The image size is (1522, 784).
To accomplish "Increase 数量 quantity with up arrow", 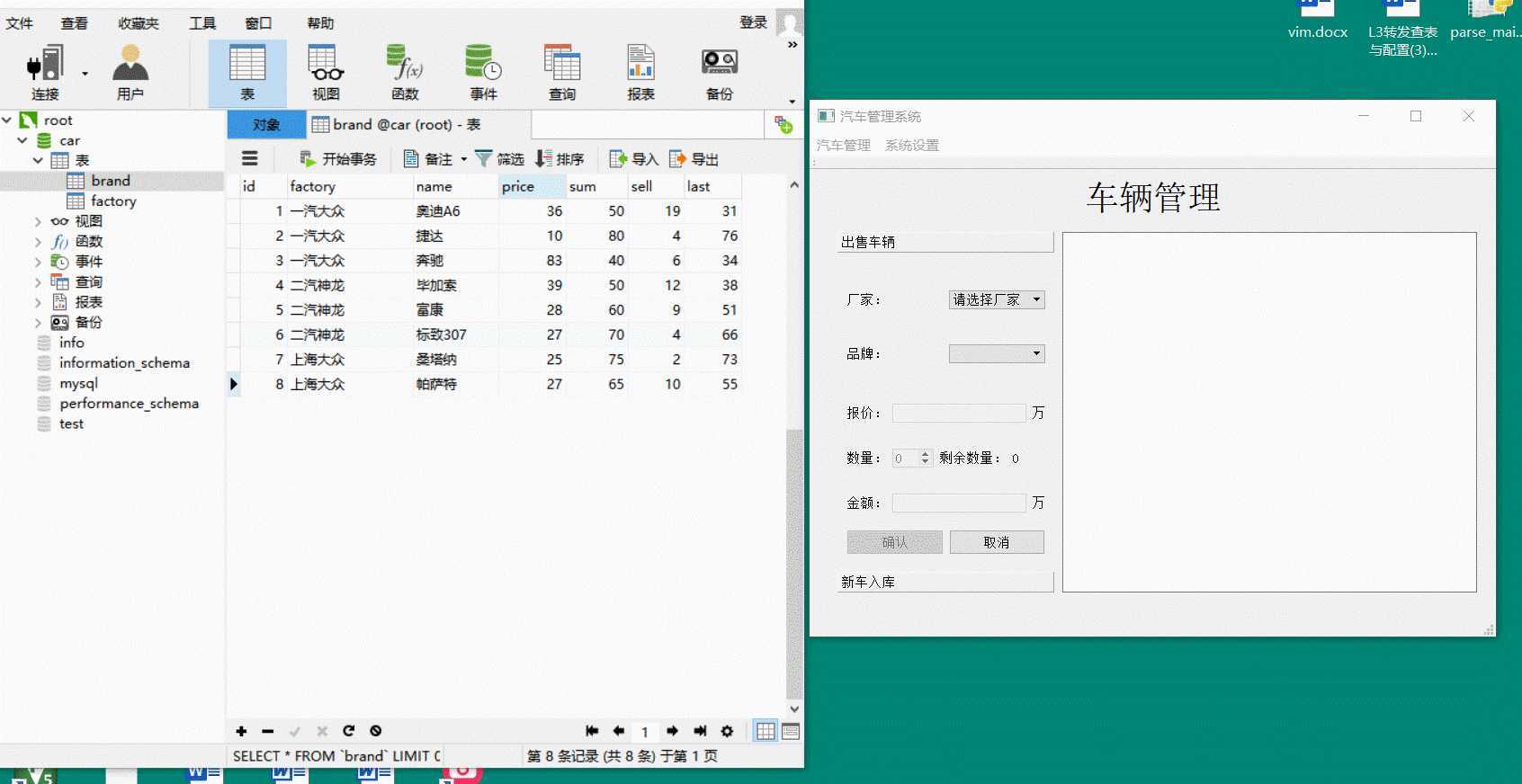I will tap(925, 454).
